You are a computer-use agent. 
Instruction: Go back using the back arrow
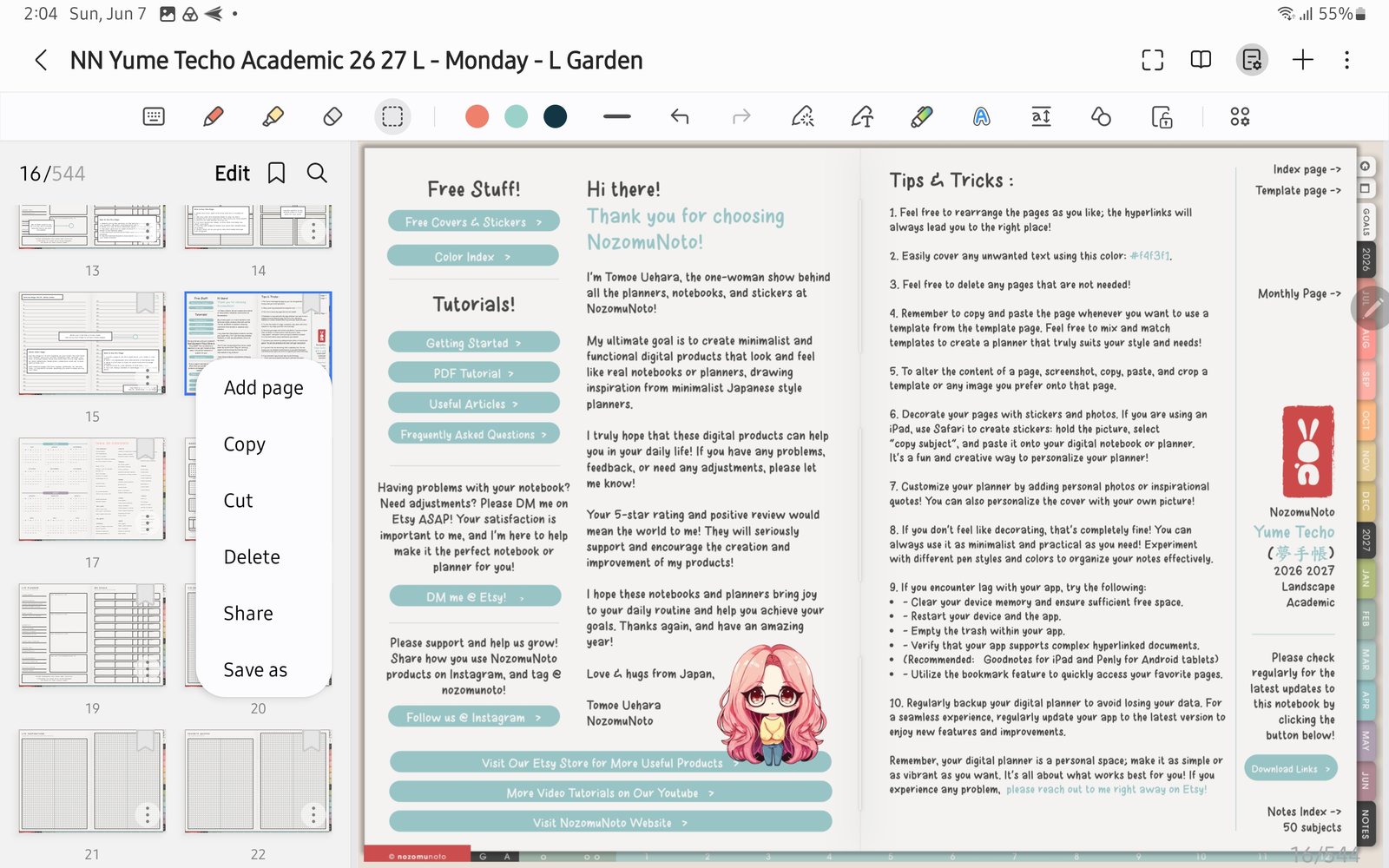[41, 60]
